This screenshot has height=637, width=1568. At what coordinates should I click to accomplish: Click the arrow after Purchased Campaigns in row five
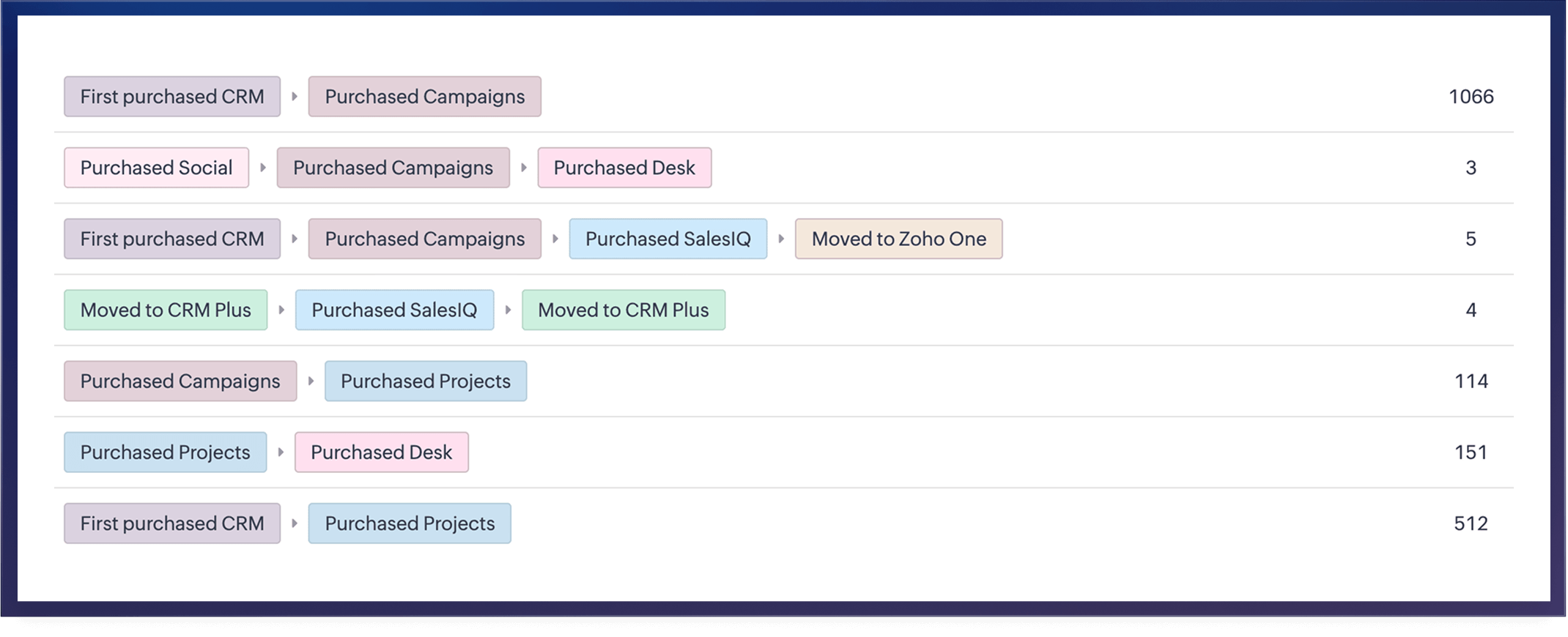pyautogui.click(x=311, y=381)
